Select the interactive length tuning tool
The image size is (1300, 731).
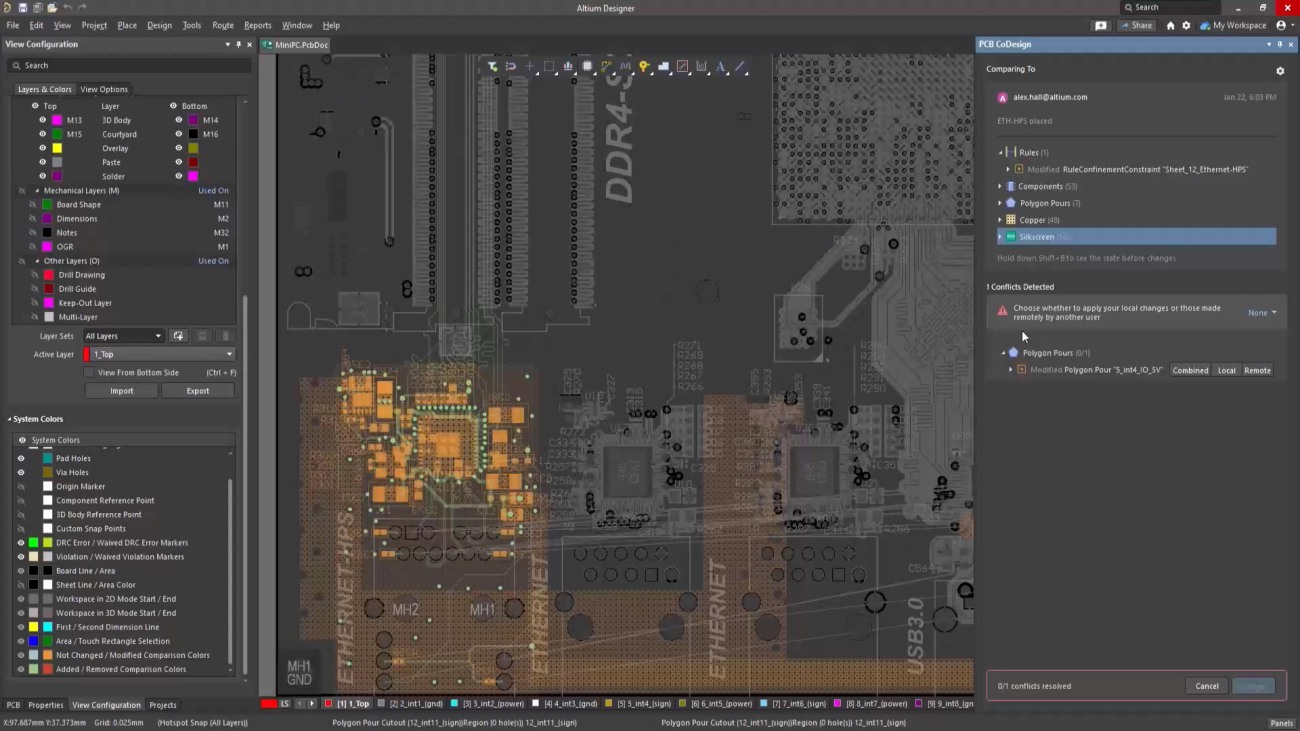624,66
